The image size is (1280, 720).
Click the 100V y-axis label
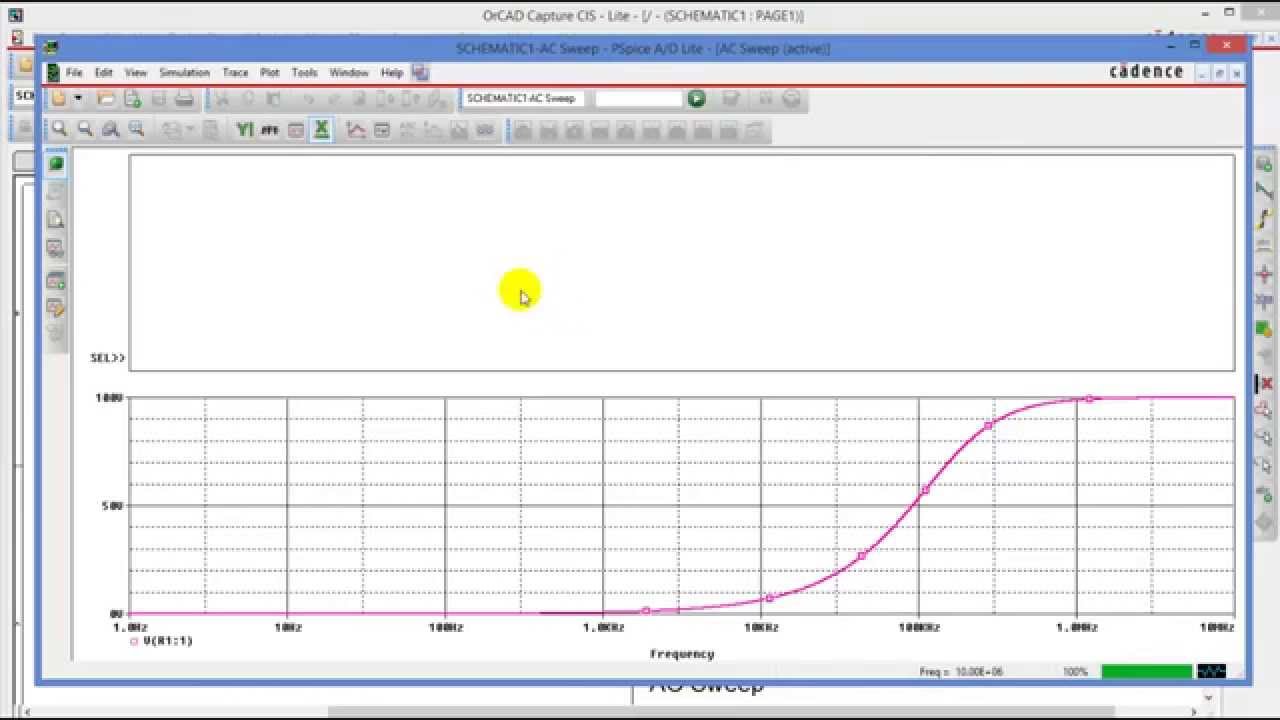(x=109, y=398)
